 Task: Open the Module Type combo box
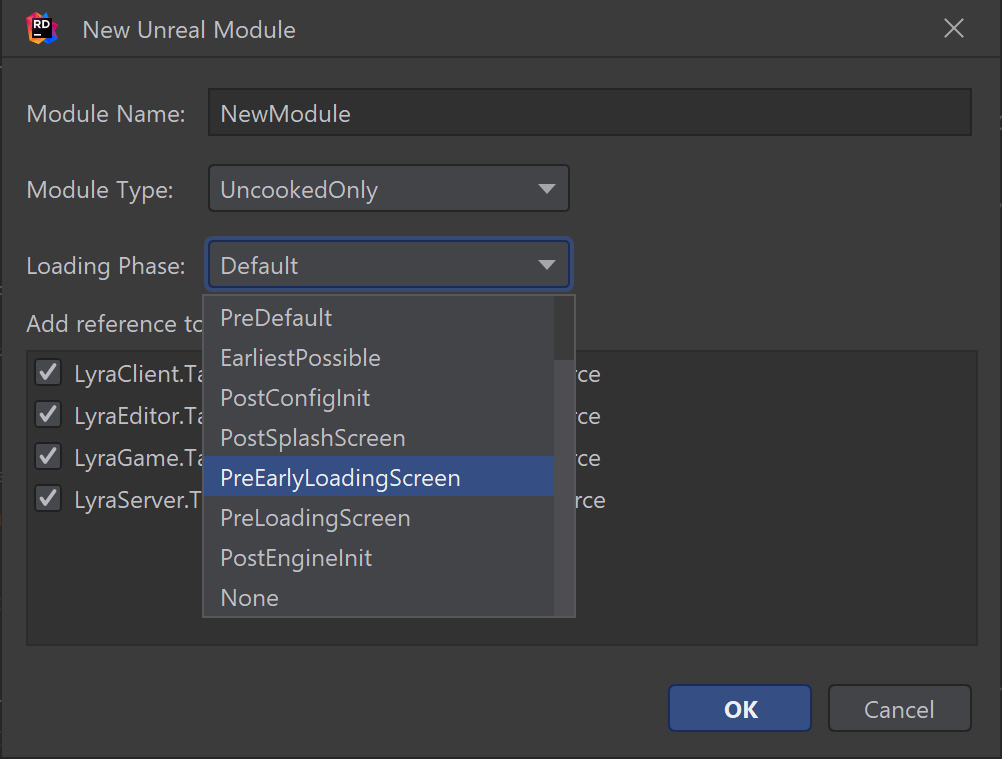[388, 188]
